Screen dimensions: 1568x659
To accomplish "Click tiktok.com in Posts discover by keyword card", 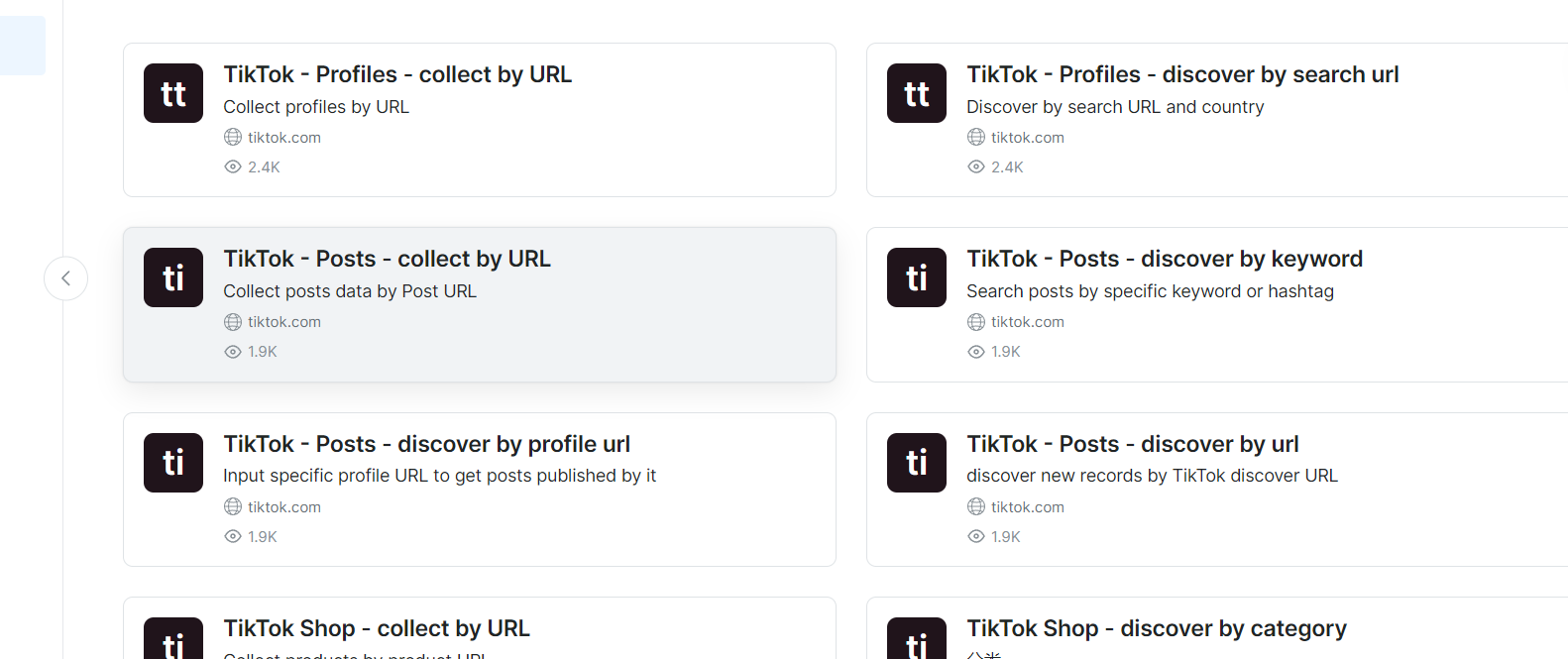I will click(x=1028, y=322).
